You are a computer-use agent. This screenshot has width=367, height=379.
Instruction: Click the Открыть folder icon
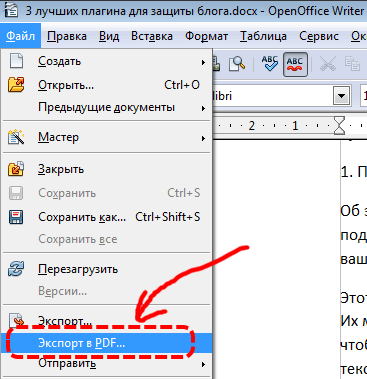point(16,85)
